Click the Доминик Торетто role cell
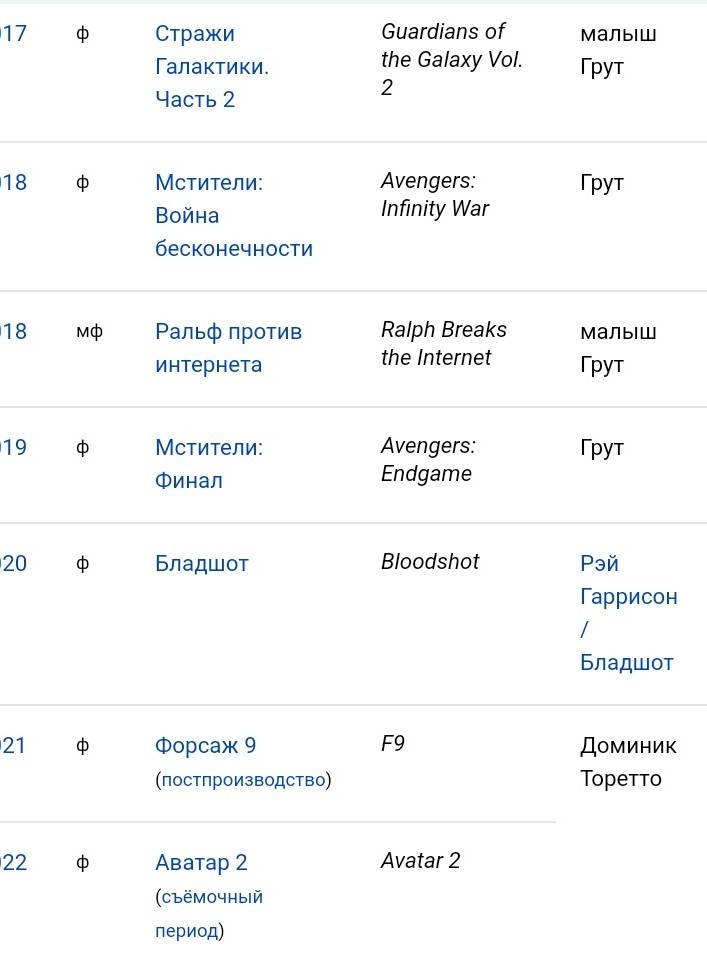Screen dimensions: 707x968 coord(628,762)
